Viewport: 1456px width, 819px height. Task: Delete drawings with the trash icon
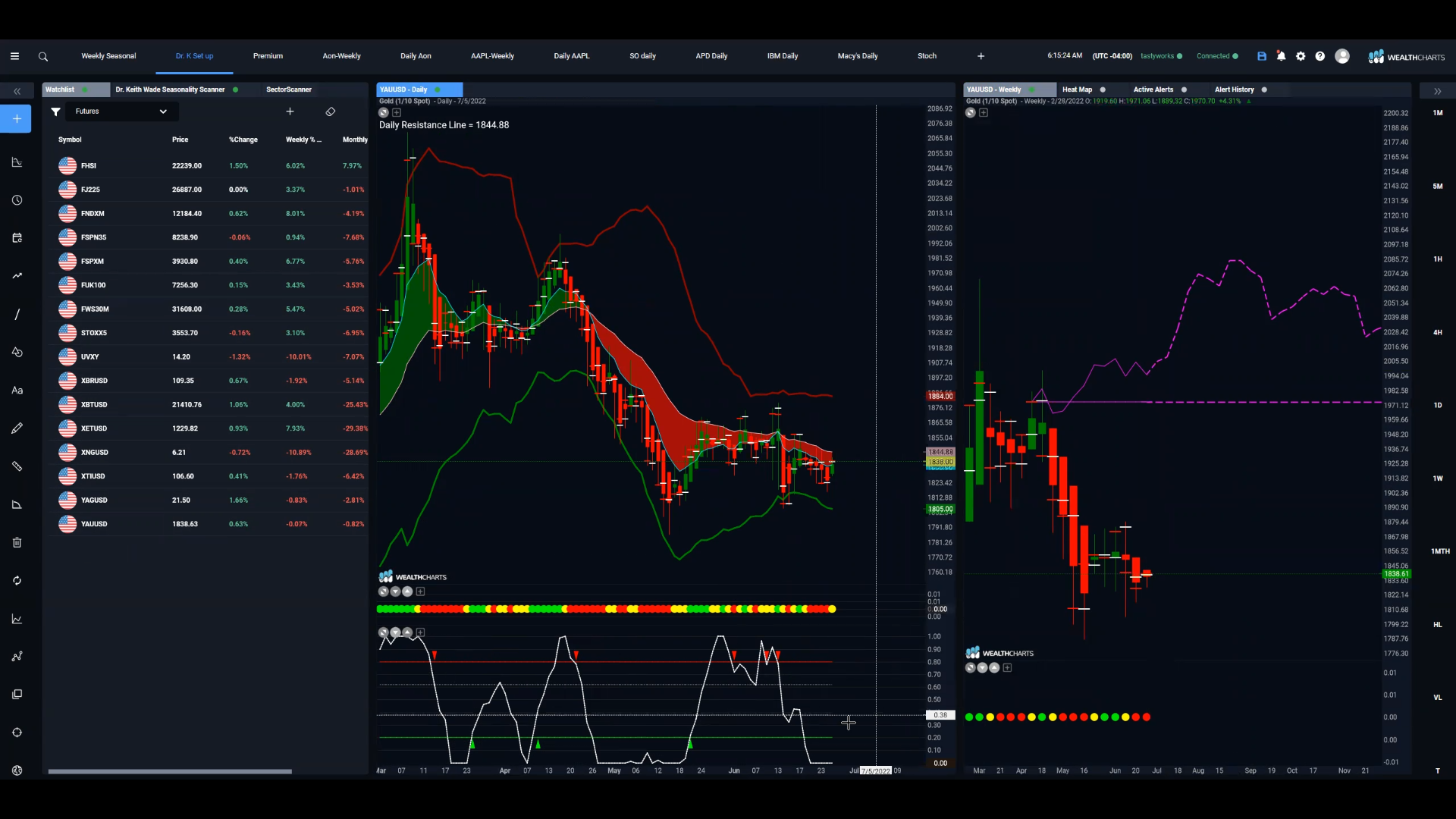(17, 542)
